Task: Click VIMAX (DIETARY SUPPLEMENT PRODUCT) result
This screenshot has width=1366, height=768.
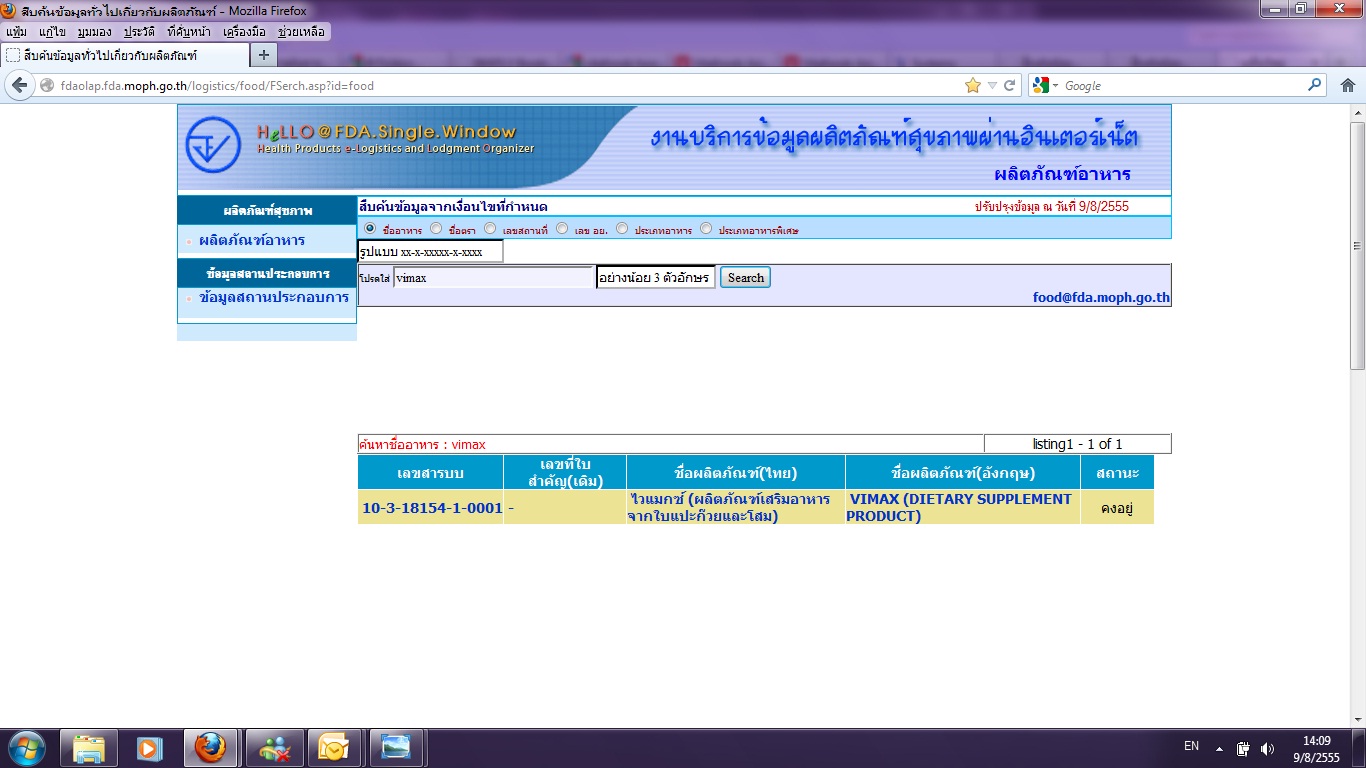Action: [x=959, y=507]
